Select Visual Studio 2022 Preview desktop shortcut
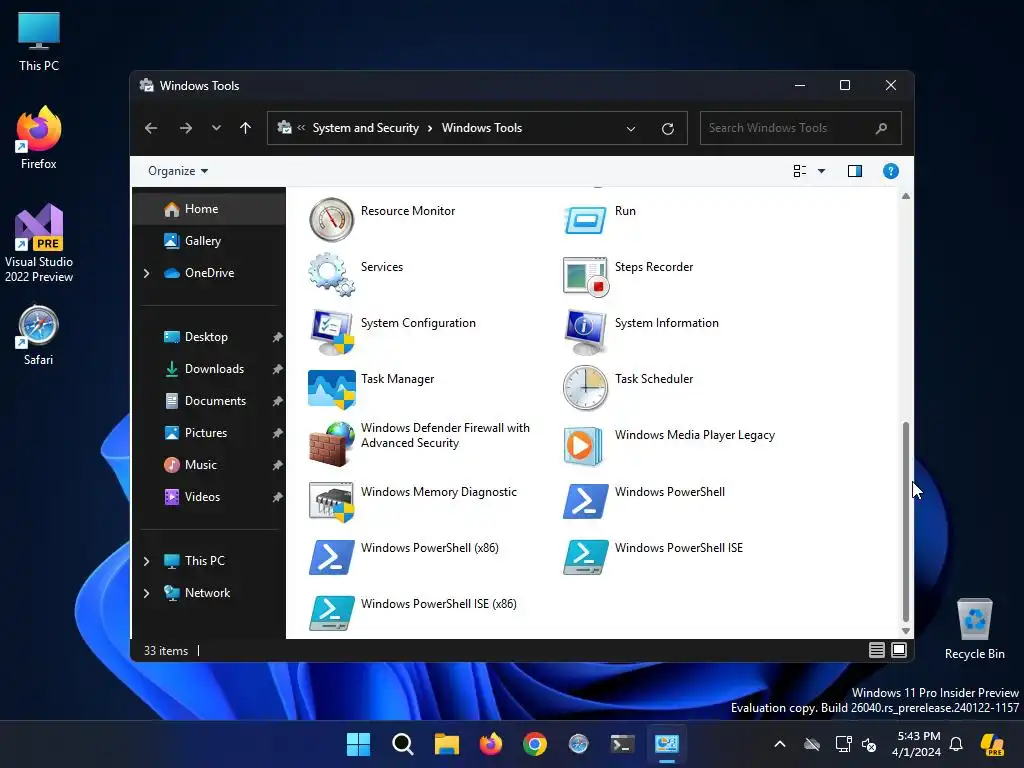Screen dimensions: 1024x768 click(39, 243)
